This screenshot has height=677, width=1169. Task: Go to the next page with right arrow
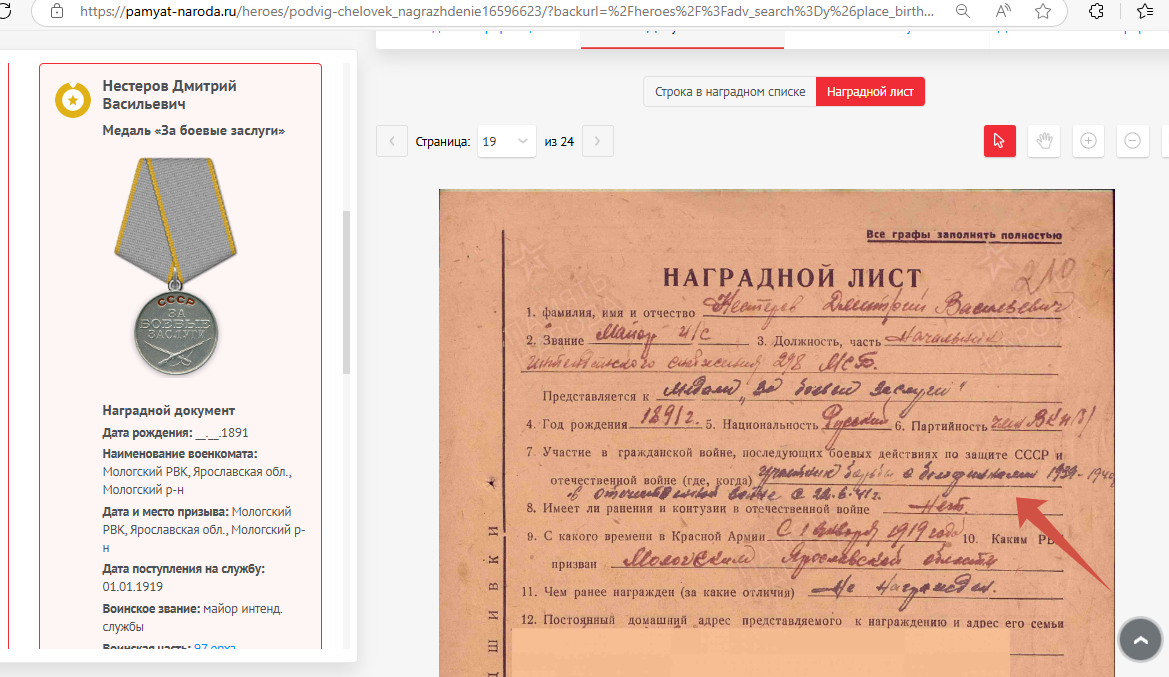tap(597, 141)
